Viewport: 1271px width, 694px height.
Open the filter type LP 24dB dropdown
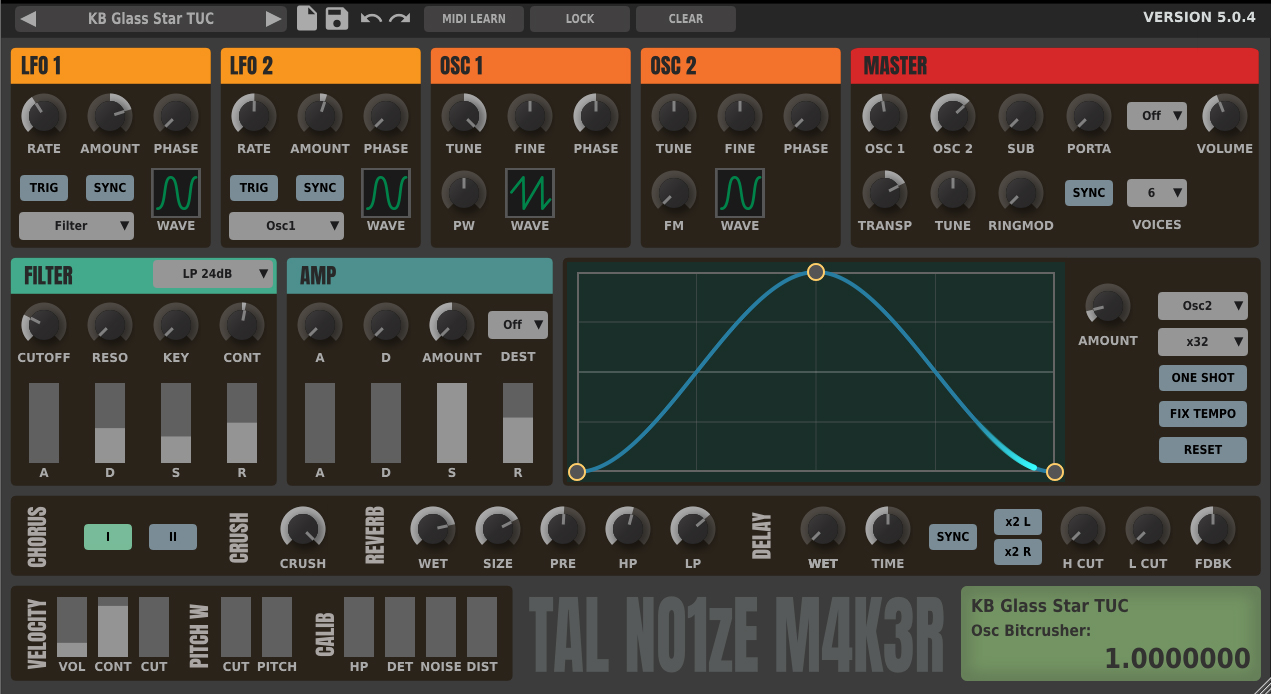click(x=214, y=274)
